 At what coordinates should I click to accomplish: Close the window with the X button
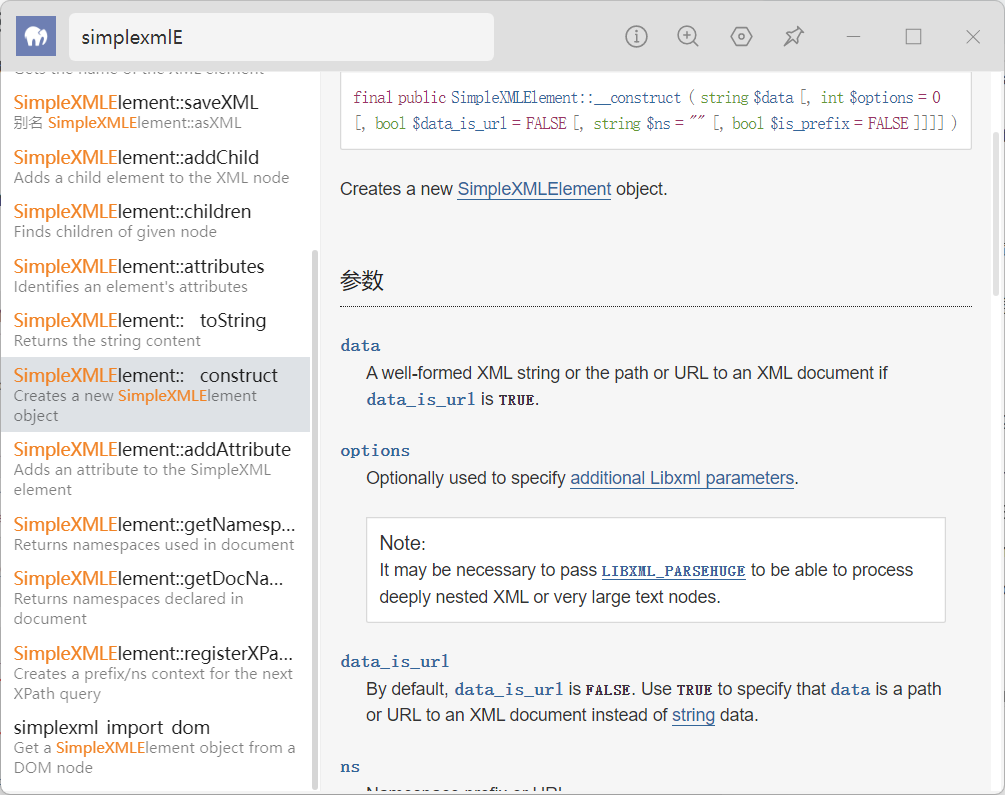(x=973, y=37)
